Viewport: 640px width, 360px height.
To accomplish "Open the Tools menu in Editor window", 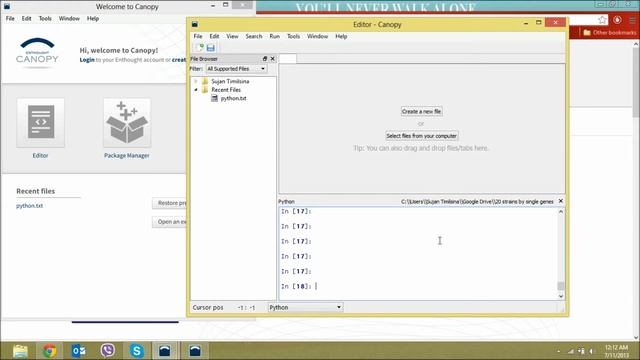I will click(293, 36).
